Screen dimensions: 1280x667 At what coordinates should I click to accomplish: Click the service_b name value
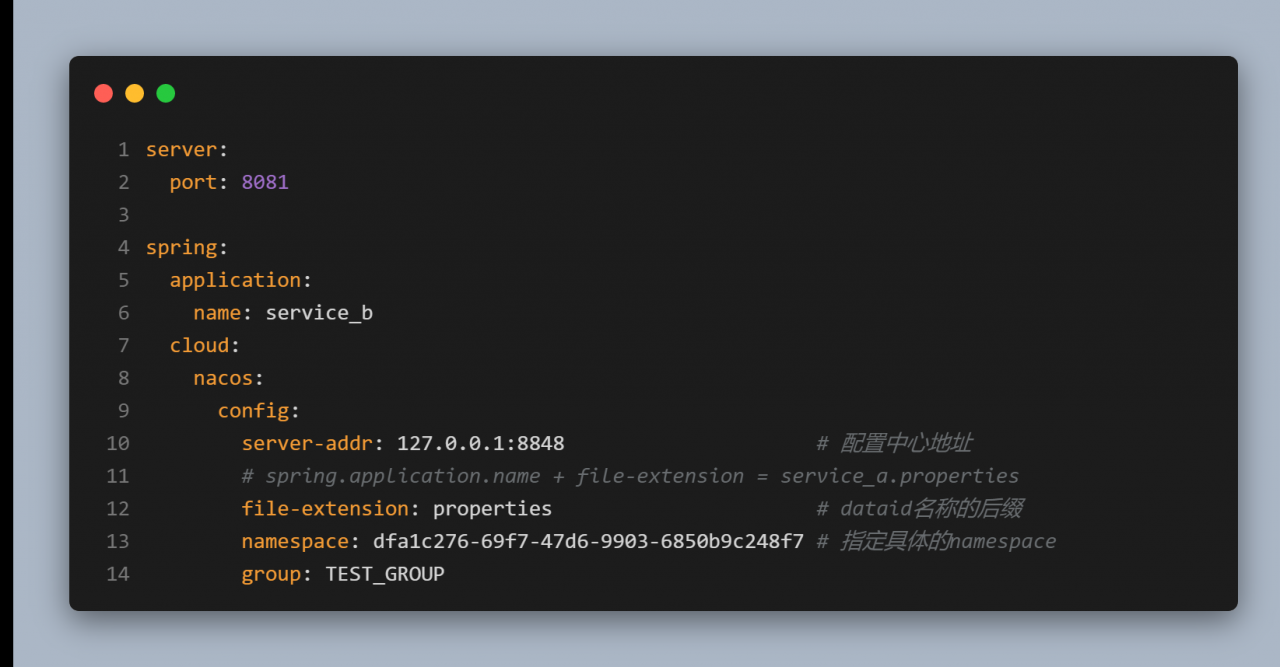point(319,313)
